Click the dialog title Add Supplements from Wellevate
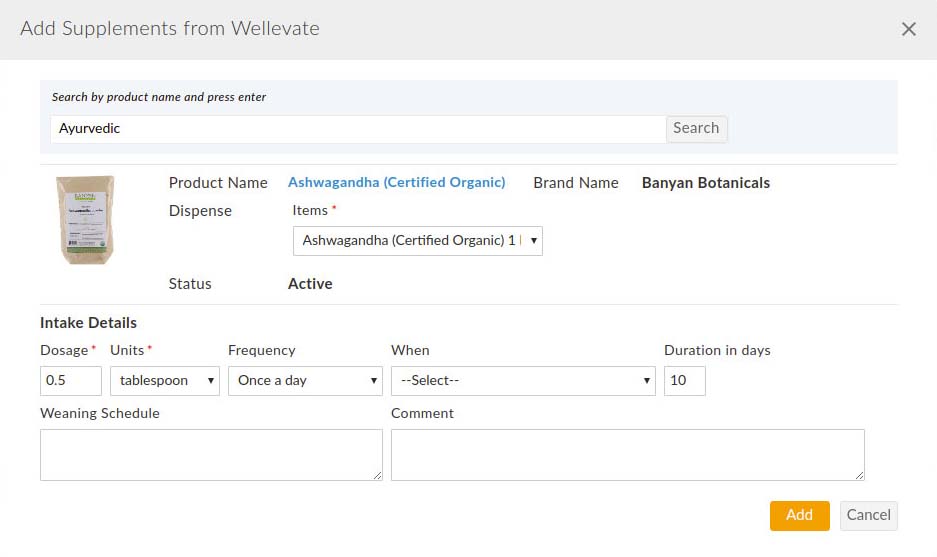This screenshot has width=937, height=557. click(170, 29)
